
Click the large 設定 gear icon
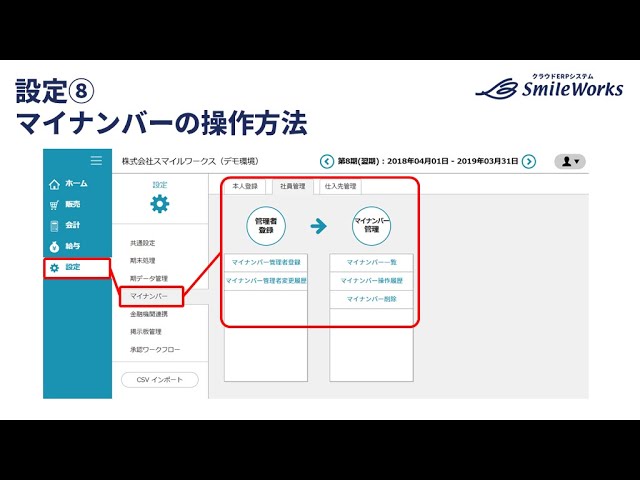160,204
